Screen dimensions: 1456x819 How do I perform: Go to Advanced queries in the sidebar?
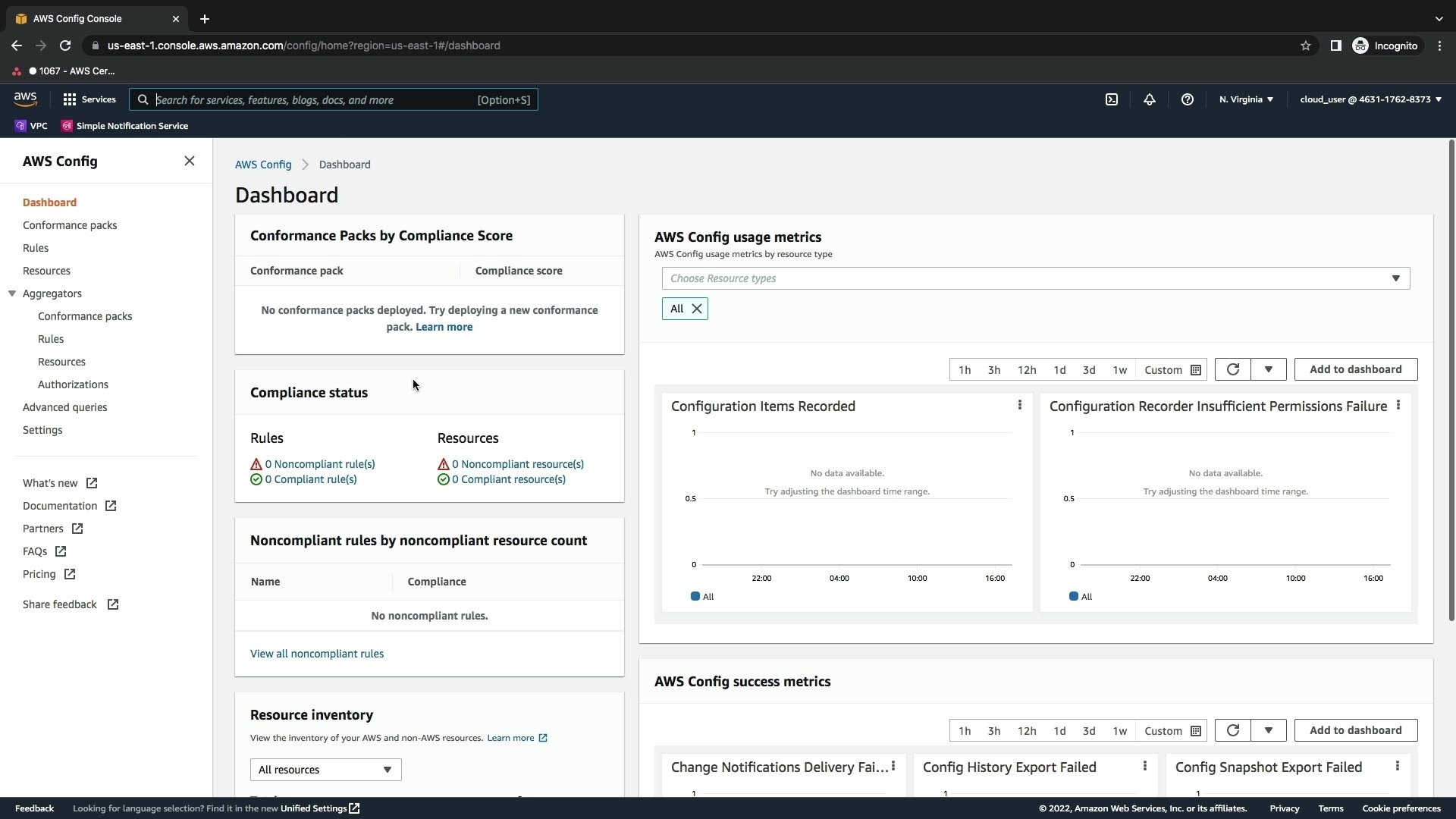65,407
